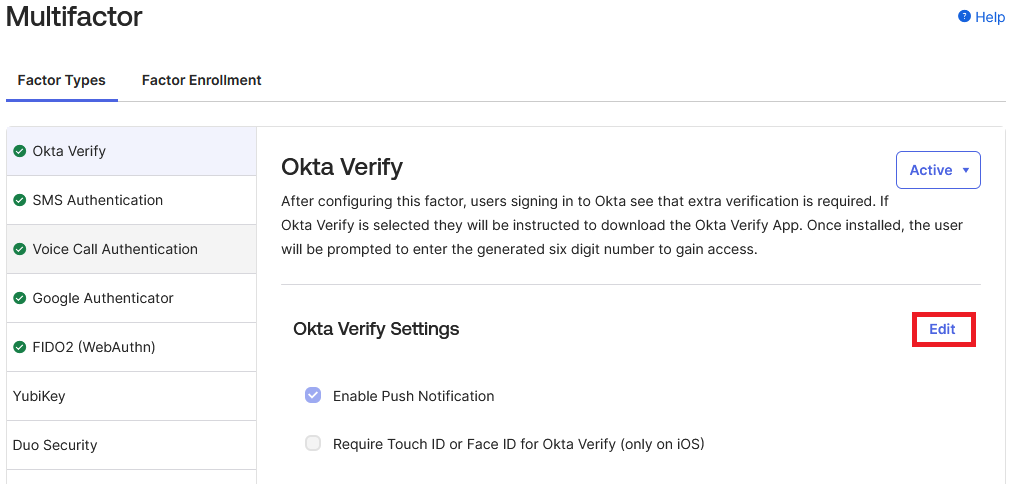Select SMS Authentication factor
Viewport: 1018px width, 484px height.
pos(98,200)
